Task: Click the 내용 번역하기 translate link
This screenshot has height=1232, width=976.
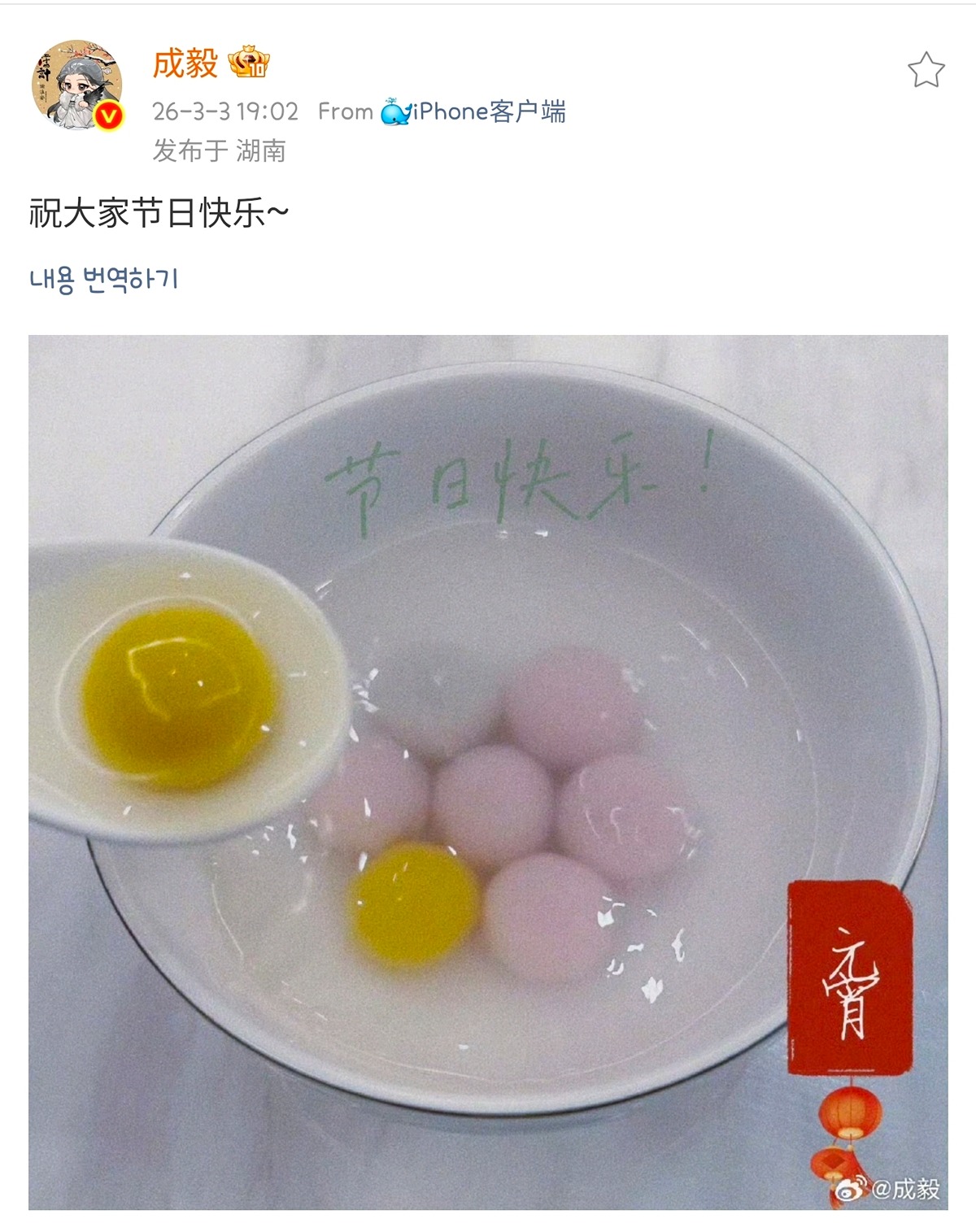Action: [103, 279]
